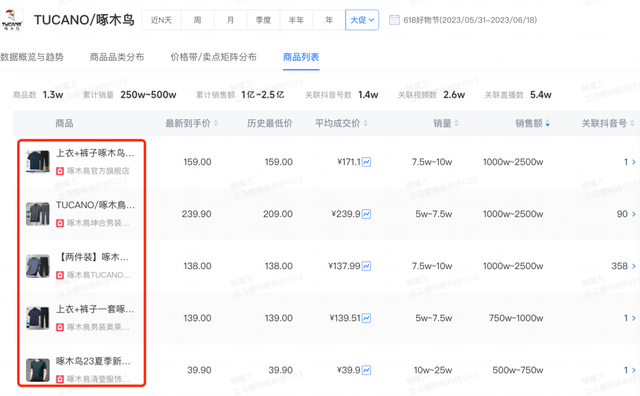Click the 关联抖音号数 1.4w stat
640x396 pixels.
pyautogui.click(x=342, y=95)
